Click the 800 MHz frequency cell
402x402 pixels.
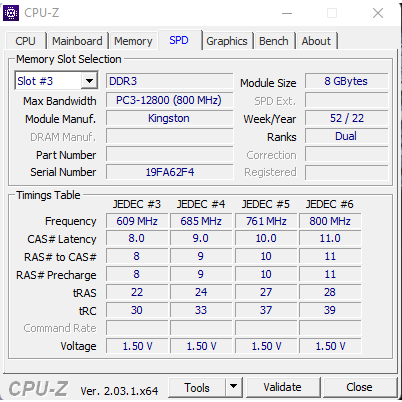pos(330,221)
